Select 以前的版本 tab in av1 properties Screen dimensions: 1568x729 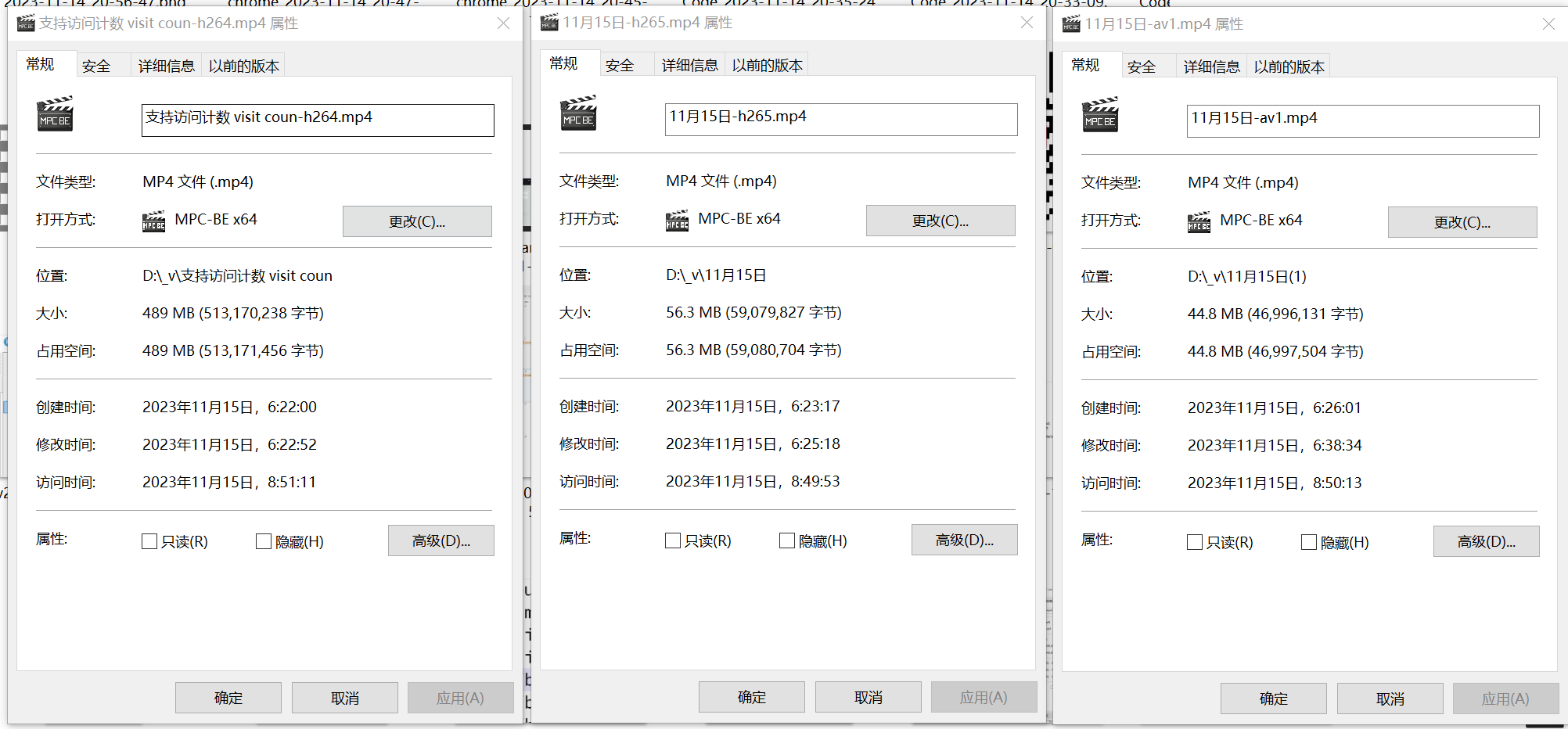click(x=1289, y=67)
